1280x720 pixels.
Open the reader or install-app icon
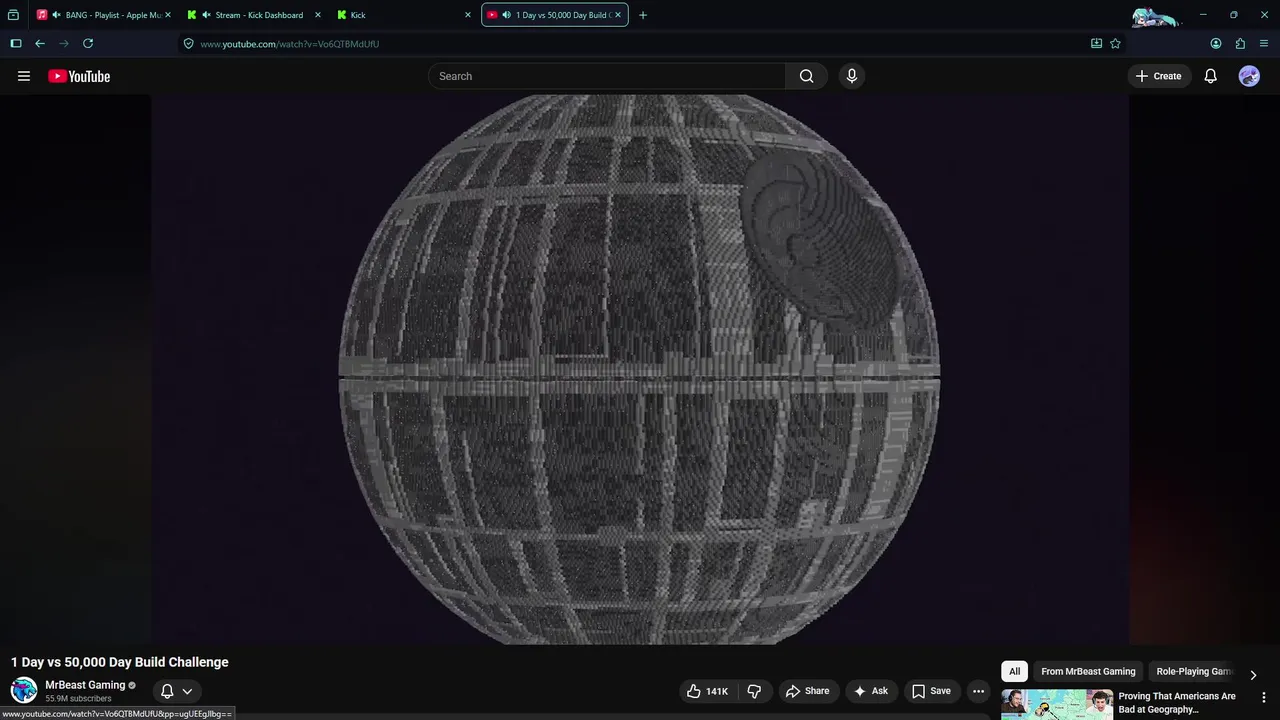tap(1096, 43)
